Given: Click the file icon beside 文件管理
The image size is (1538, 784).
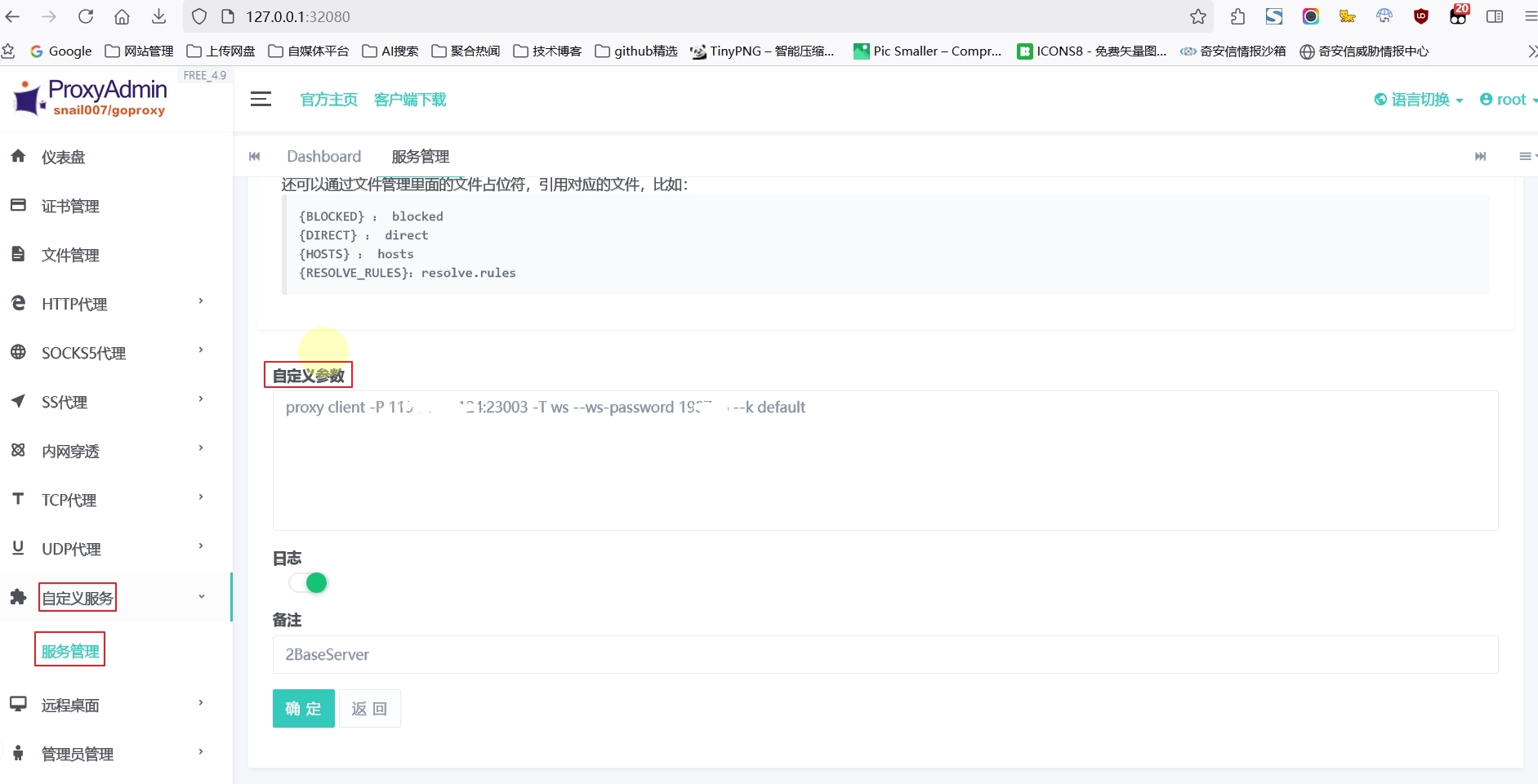Looking at the screenshot, I should tap(18, 254).
